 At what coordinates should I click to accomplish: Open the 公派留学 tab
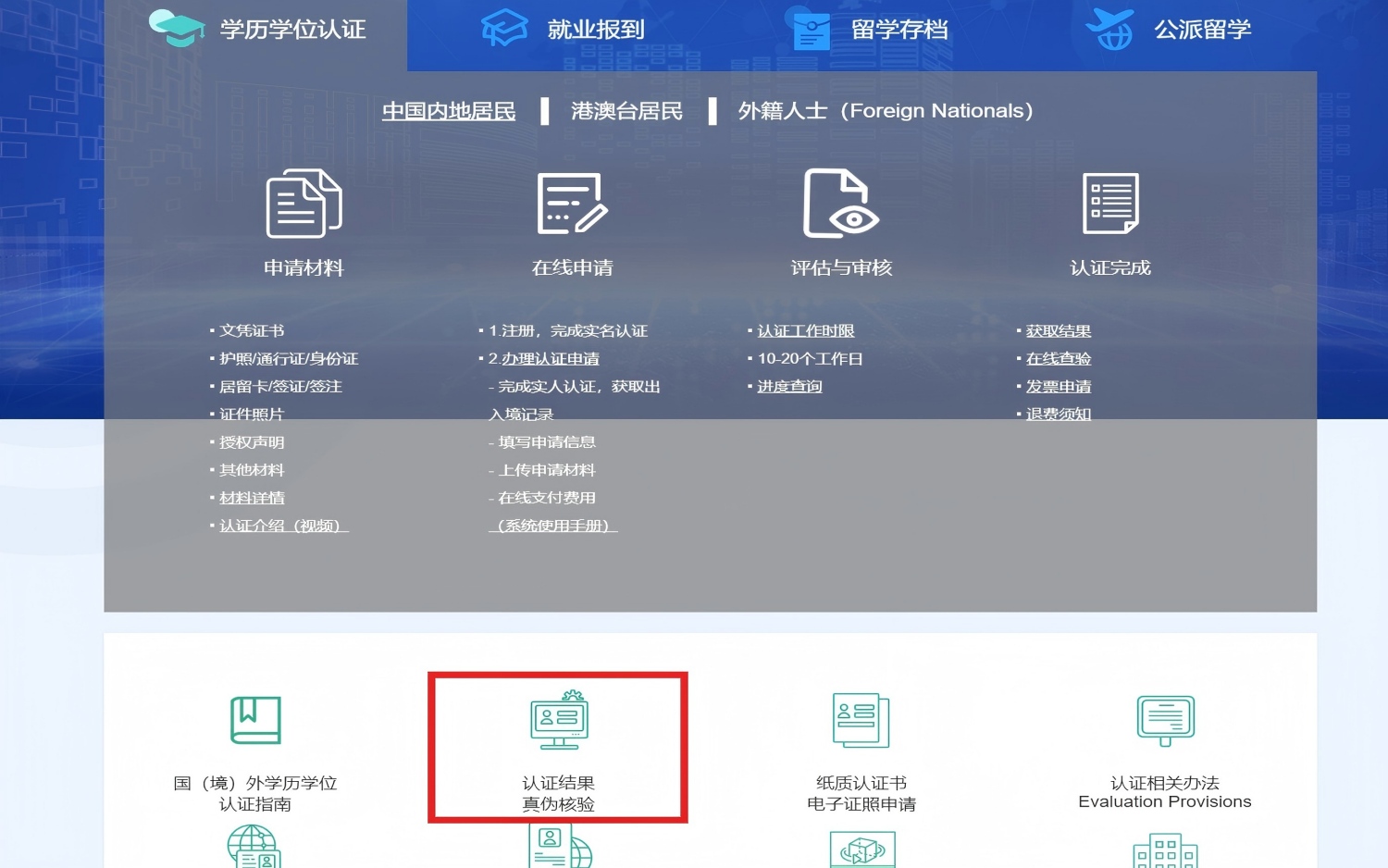(x=1169, y=30)
